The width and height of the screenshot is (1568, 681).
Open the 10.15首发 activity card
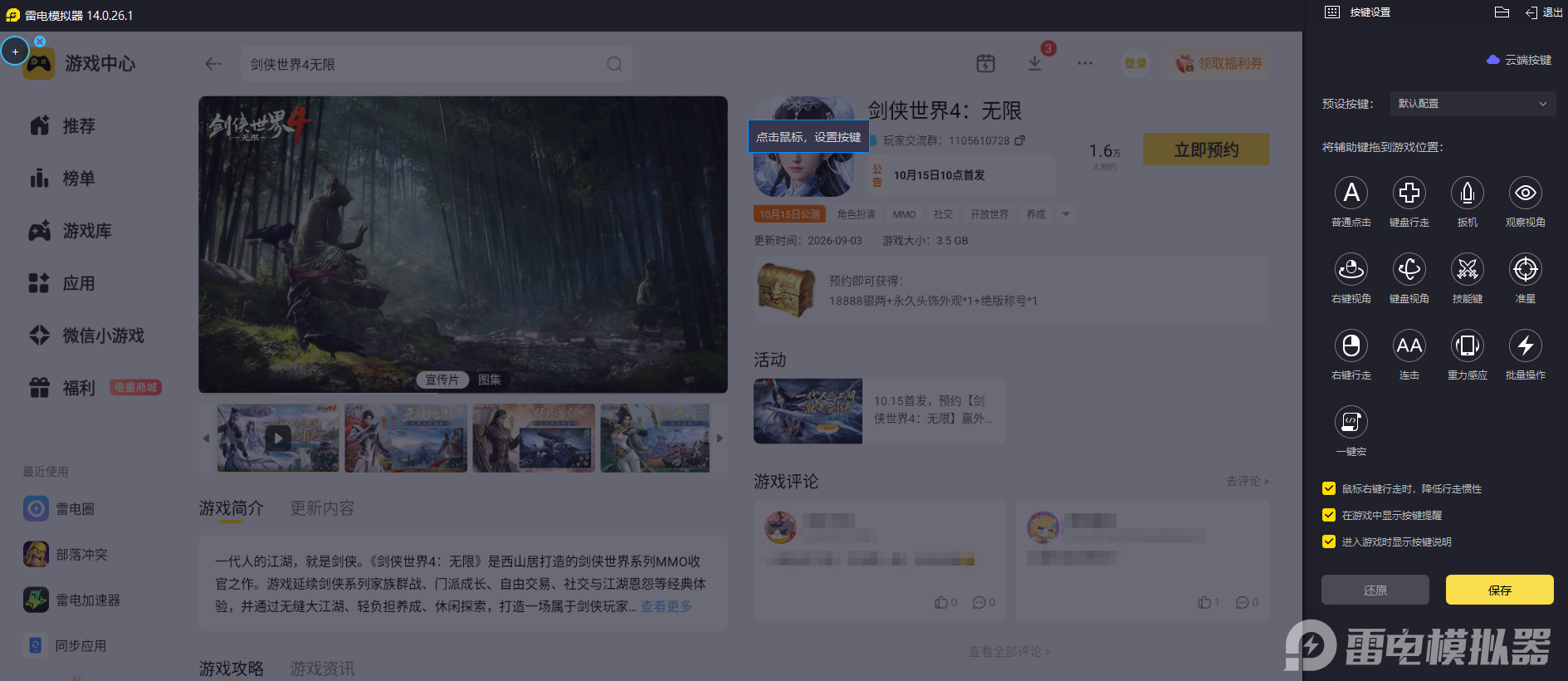click(x=880, y=411)
